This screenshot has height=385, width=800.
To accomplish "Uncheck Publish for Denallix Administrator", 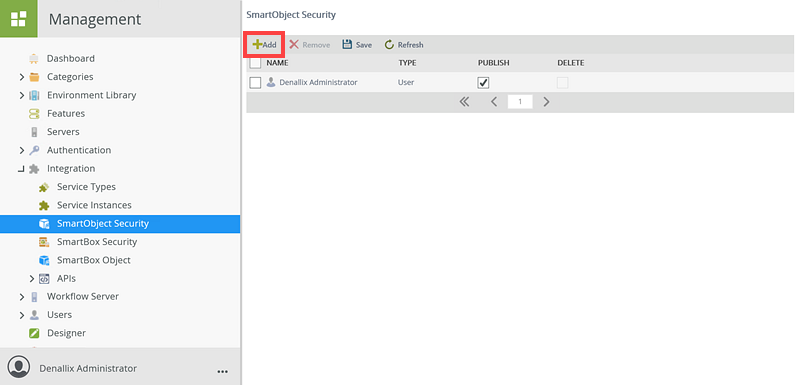I will [483, 83].
